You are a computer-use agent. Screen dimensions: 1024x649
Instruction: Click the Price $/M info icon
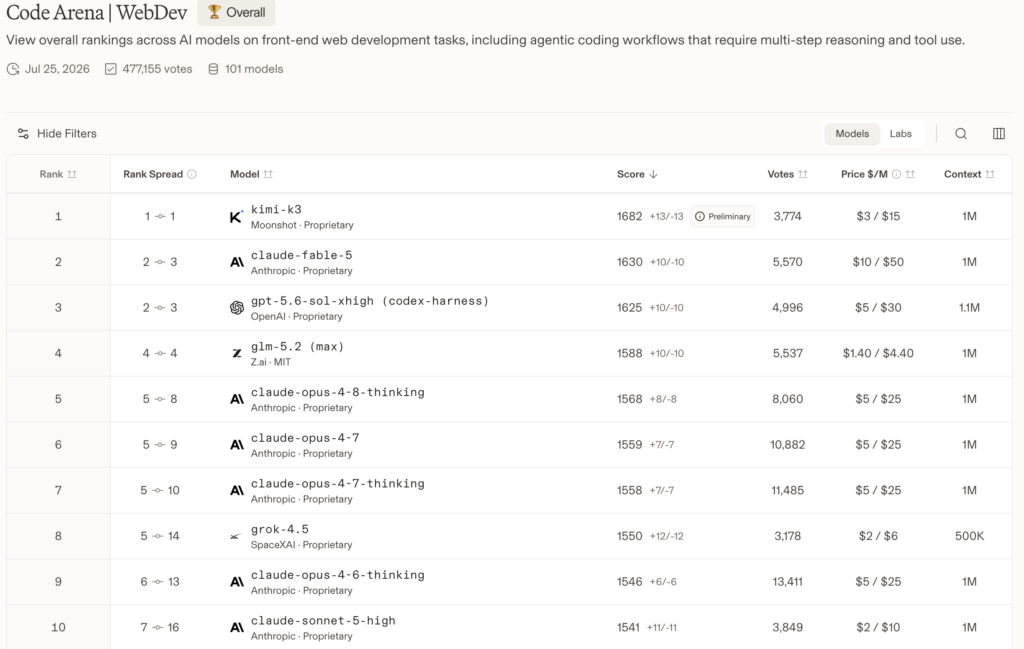click(897, 174)
